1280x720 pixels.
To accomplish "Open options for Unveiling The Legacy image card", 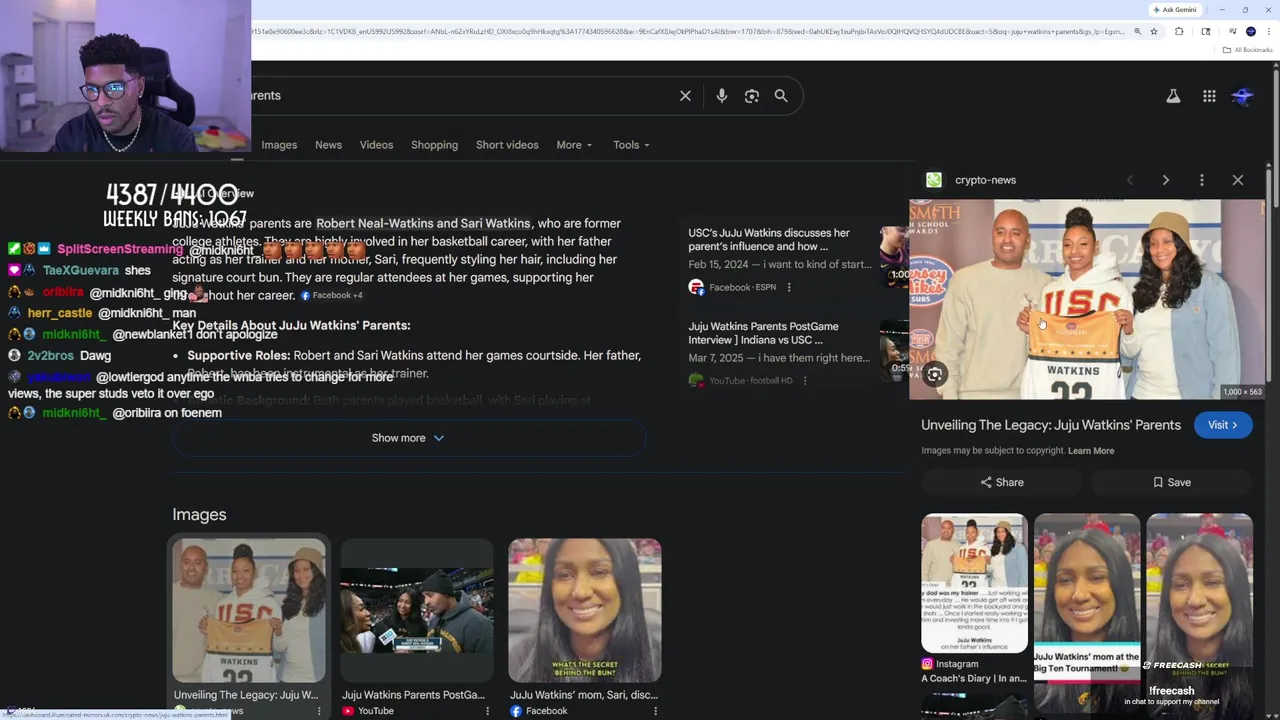I will pyautogui.click(x=319, y=711).
